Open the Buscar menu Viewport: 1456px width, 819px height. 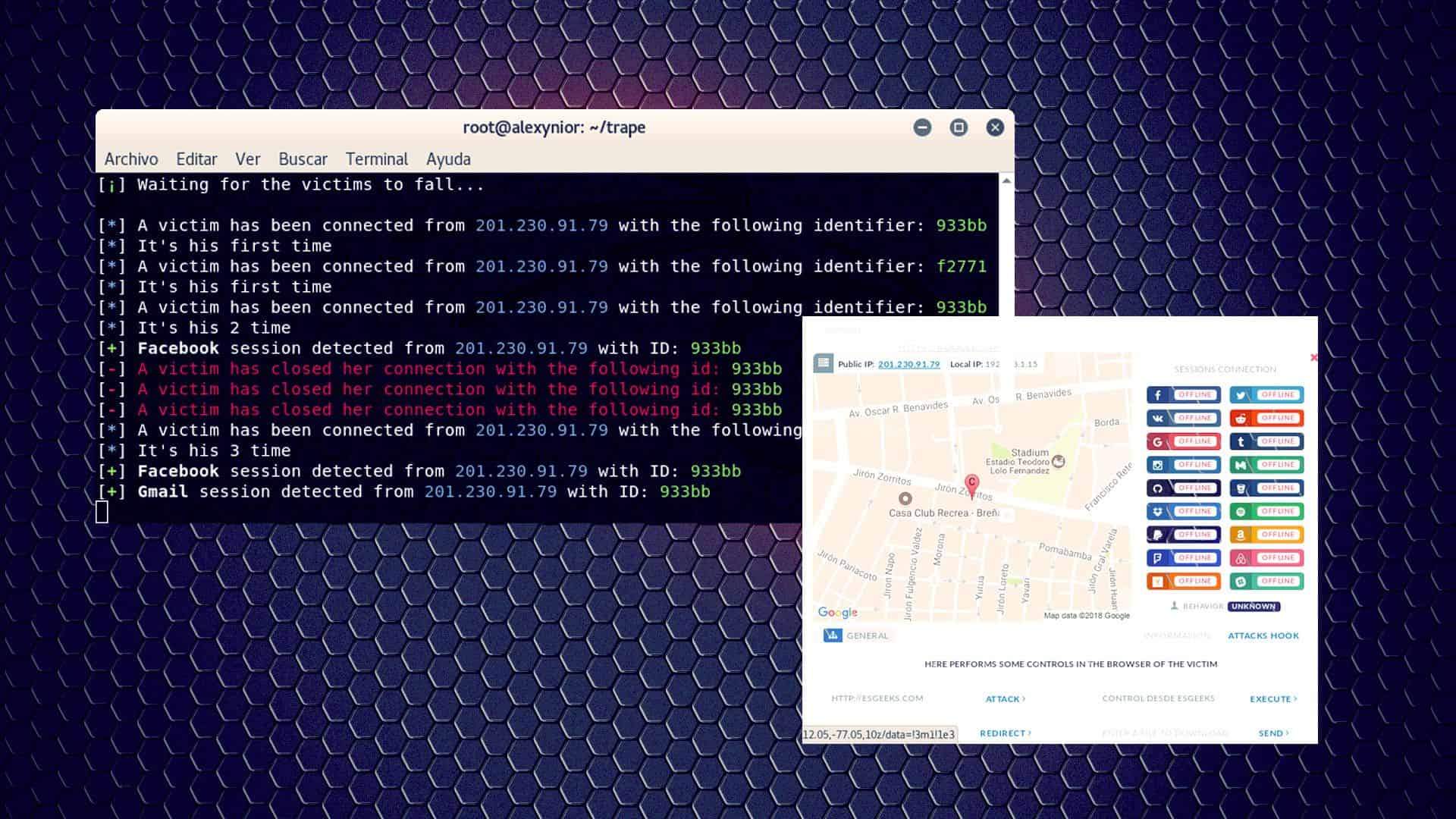coord(303,159)
